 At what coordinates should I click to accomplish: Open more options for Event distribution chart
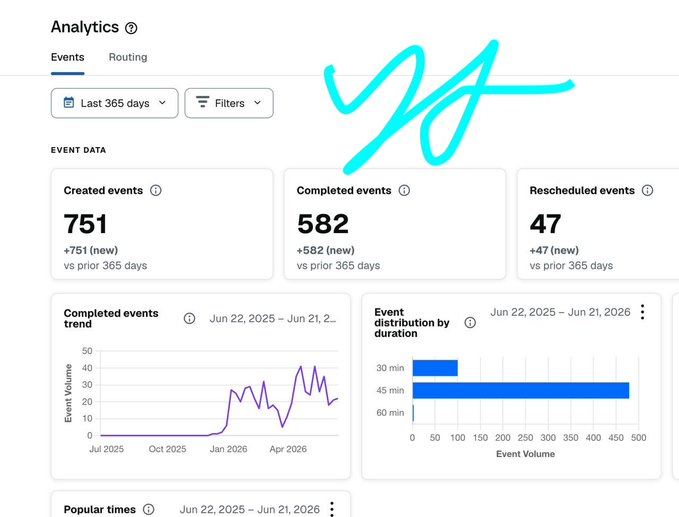click(643, 312)
